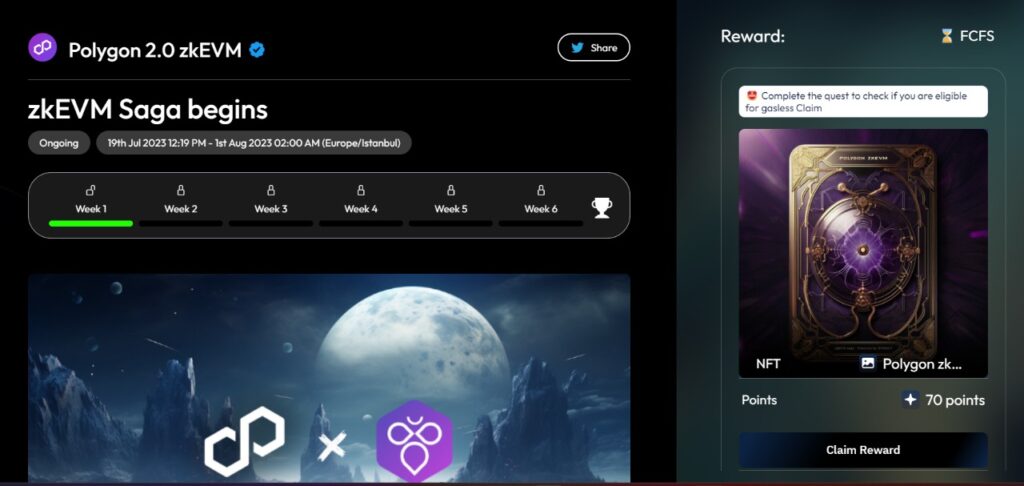Click the Share button
This screenshot has height=486, width=1024.
(x=594, y=48)
